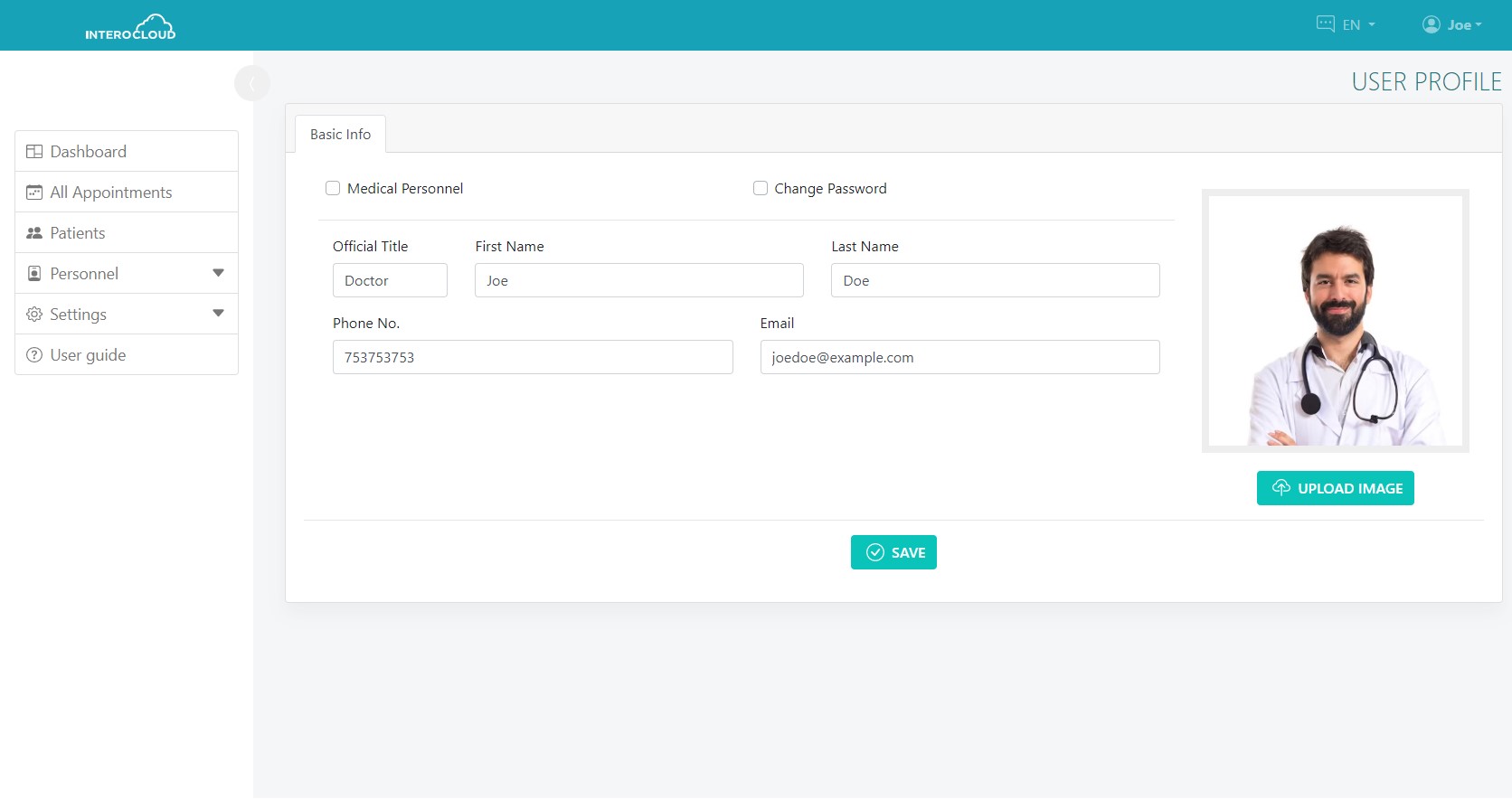Image resolution: width=1512 pixels, height=799 pixels.
Task: Click the All Appointments calendar icon
Action: pyautogui.click(x=34, y=193)
